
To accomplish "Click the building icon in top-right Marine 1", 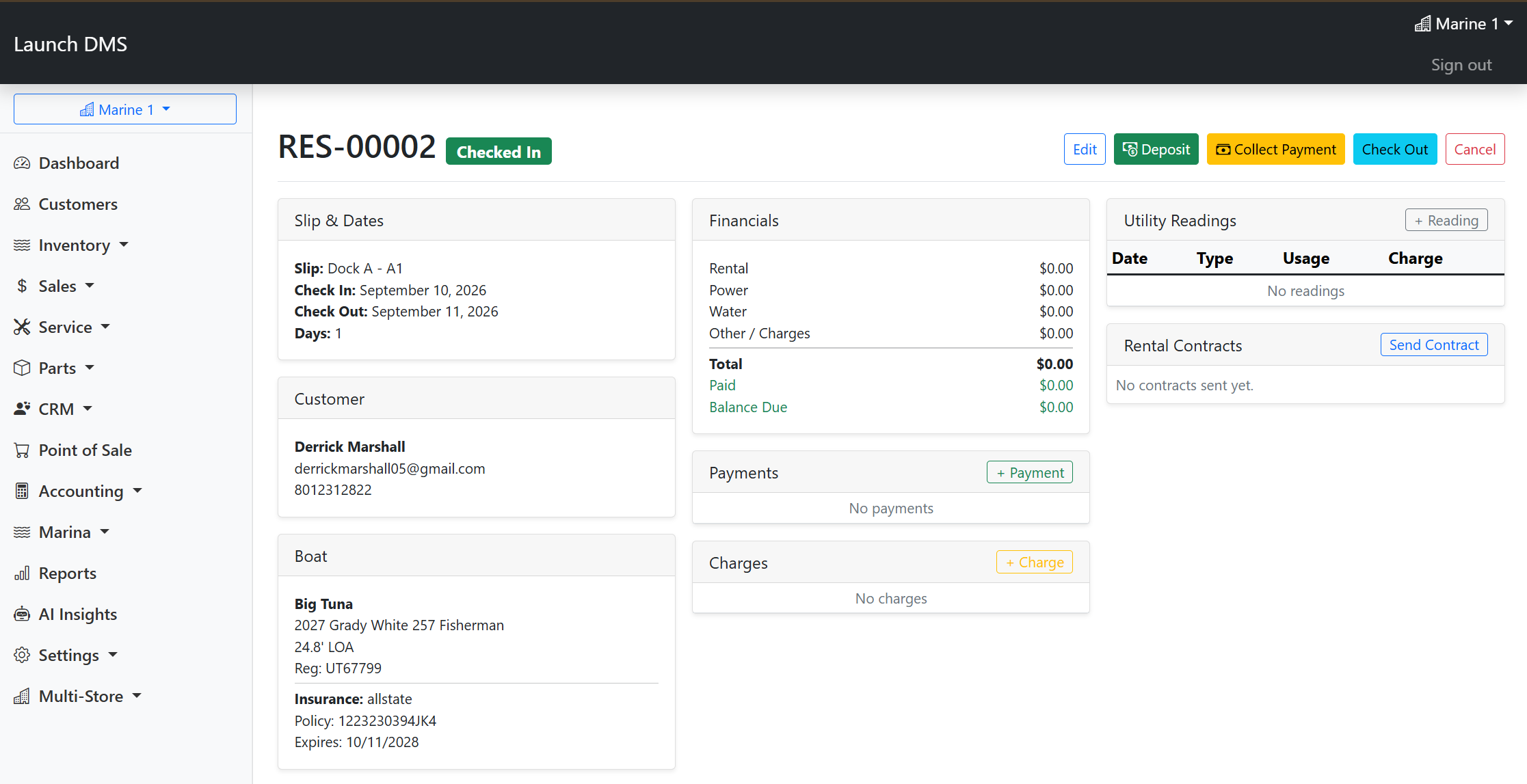I will 1422,24.
